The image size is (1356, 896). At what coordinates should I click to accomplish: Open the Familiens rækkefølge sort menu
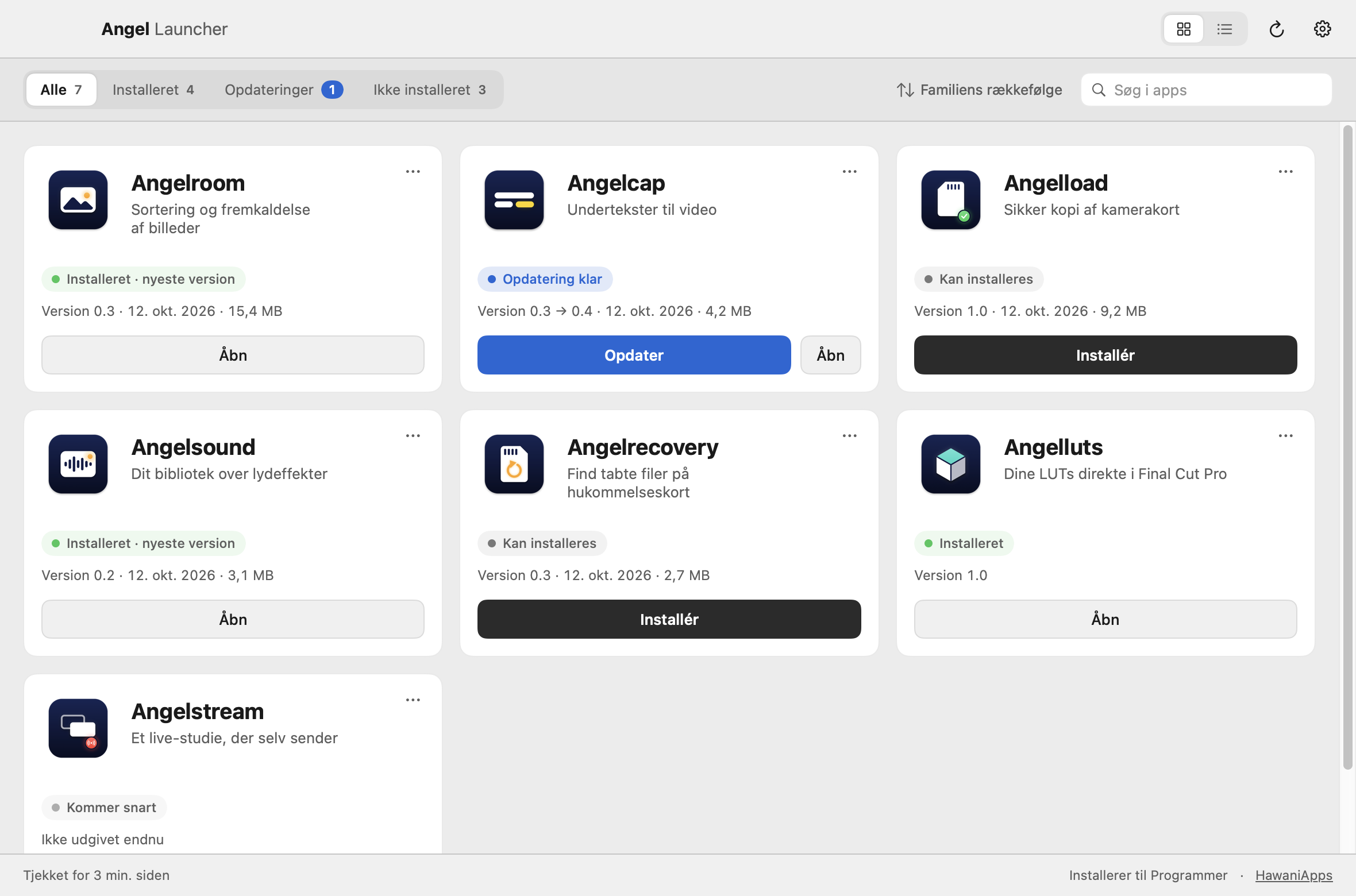(x=979, y=90)
